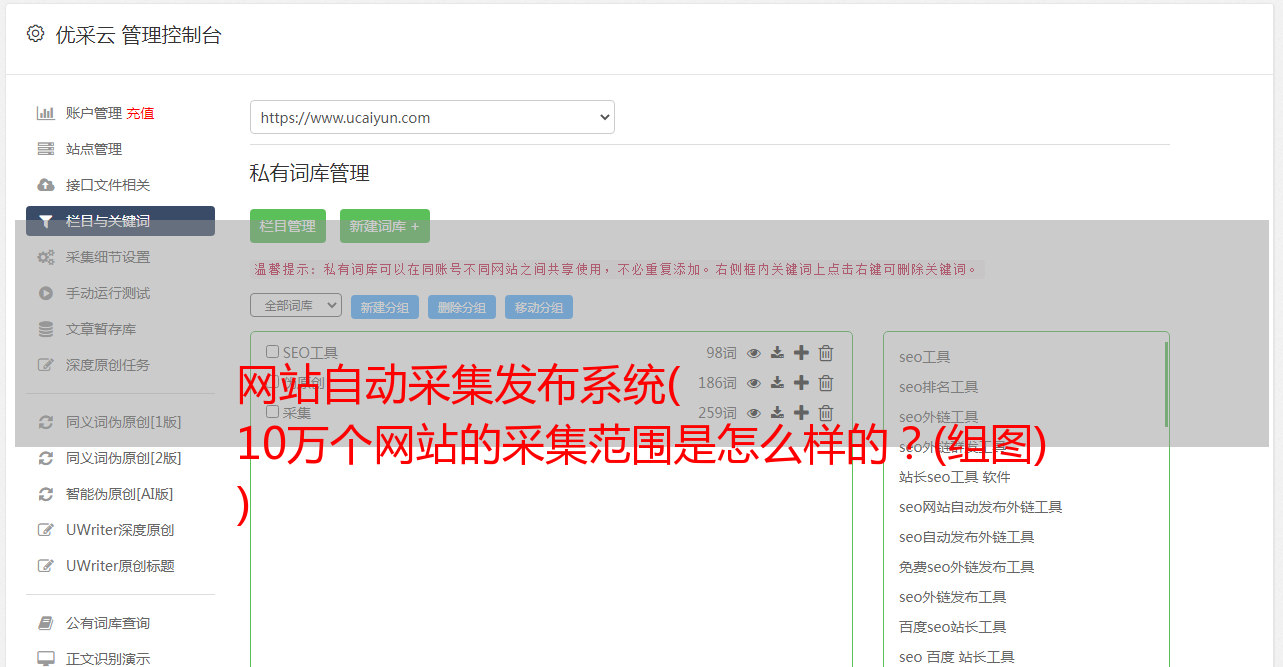Add keywords via plus in 186词 row
The height and width of the screenshot is (667, 1283).
801,382
